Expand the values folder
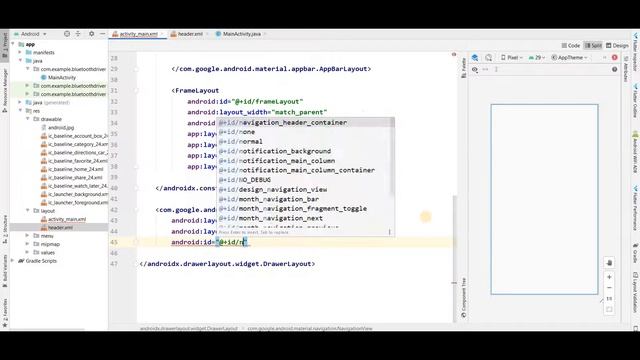The image size is (640, 360). point(28,253)
